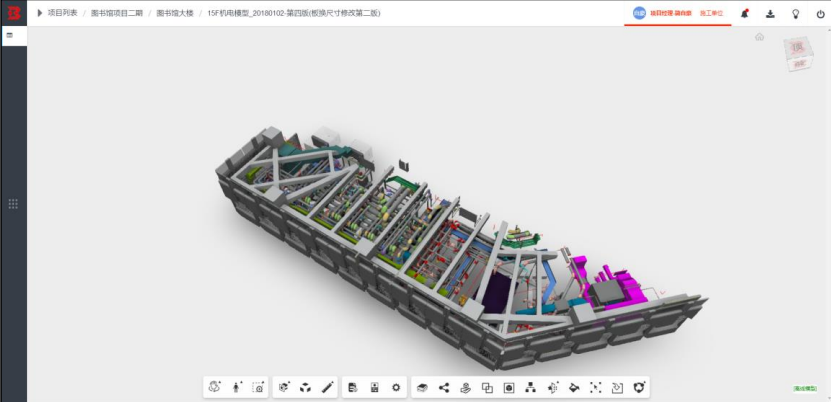Open the model tree hierarchy icon
The height and width of the screenshot is (402, 831).
531,388
